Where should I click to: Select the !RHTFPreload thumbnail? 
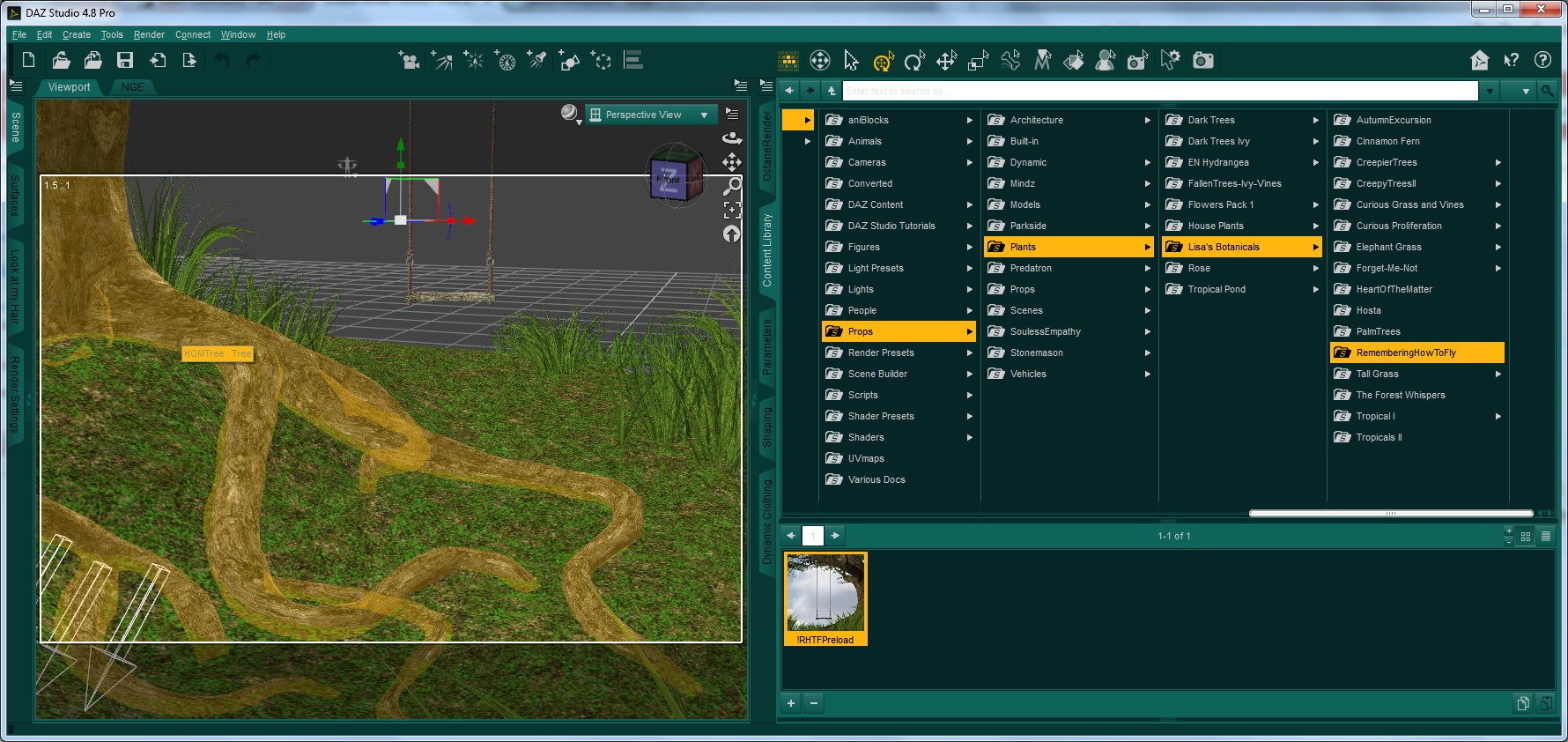pos(825,599)
